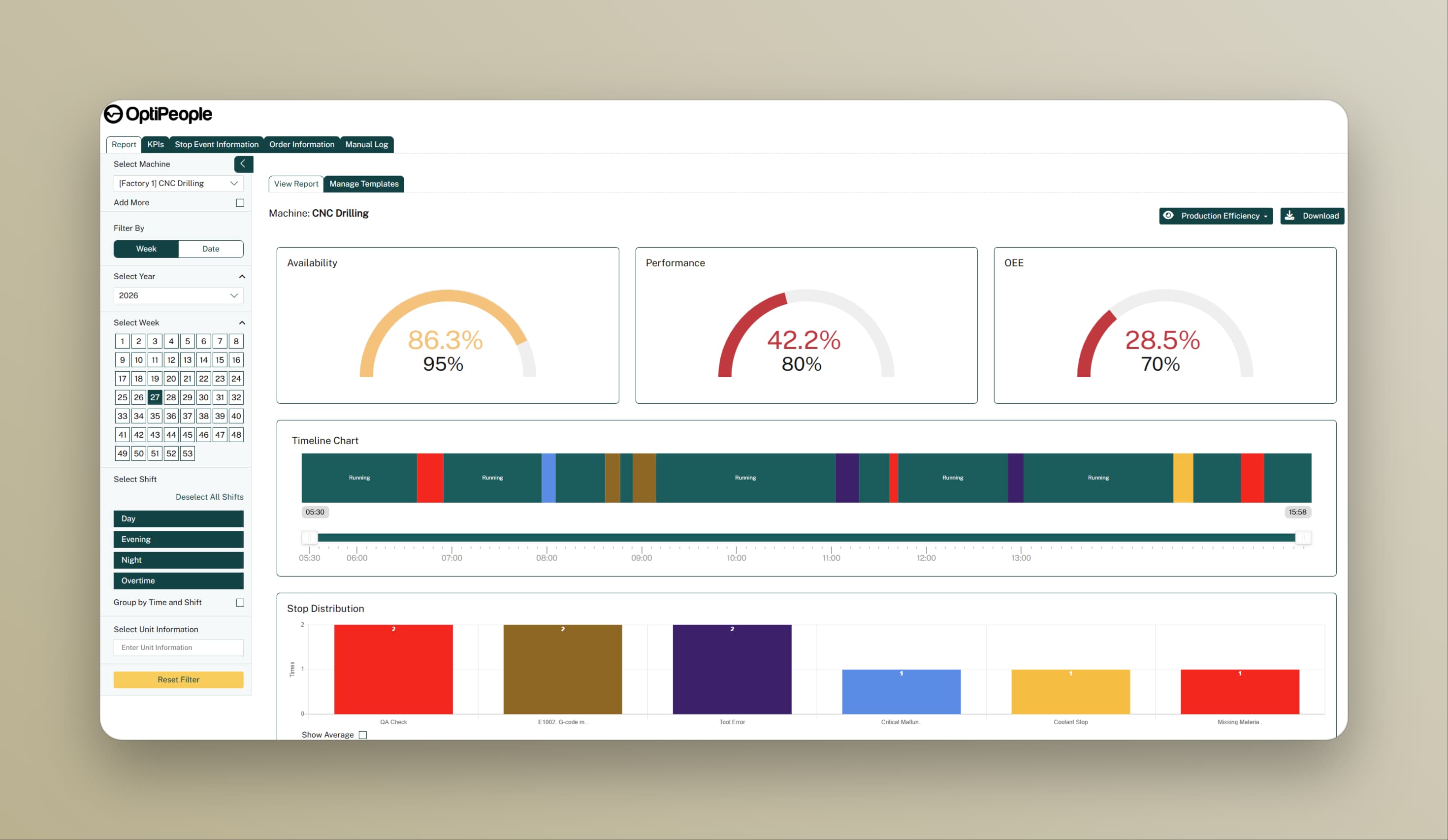This screenshot has height=840, width=1448.
Task: Check Group by Time and Shift
Action: 240,603
